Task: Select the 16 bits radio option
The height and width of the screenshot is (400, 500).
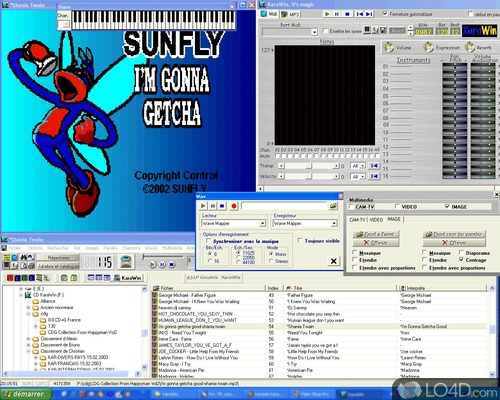Action: 210,261
